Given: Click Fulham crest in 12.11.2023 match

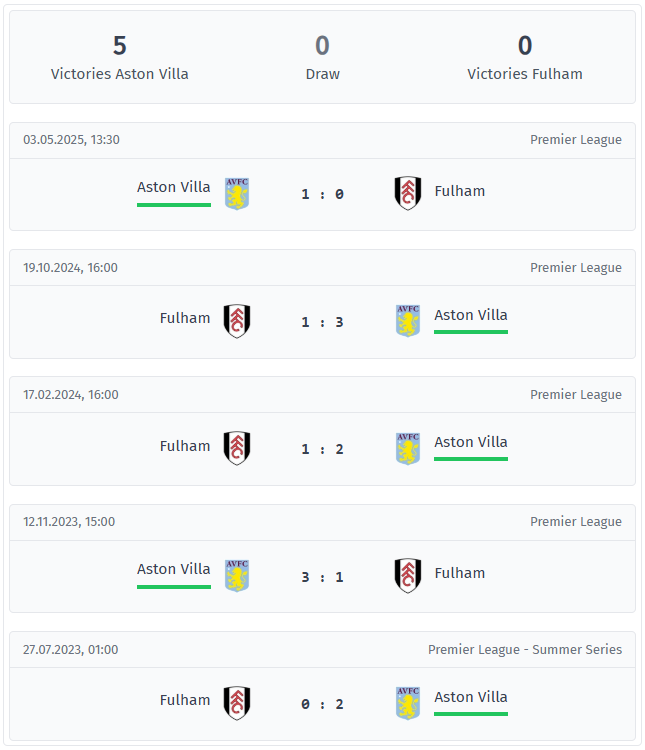Looking at the screenshot, I should pos(407,575).
